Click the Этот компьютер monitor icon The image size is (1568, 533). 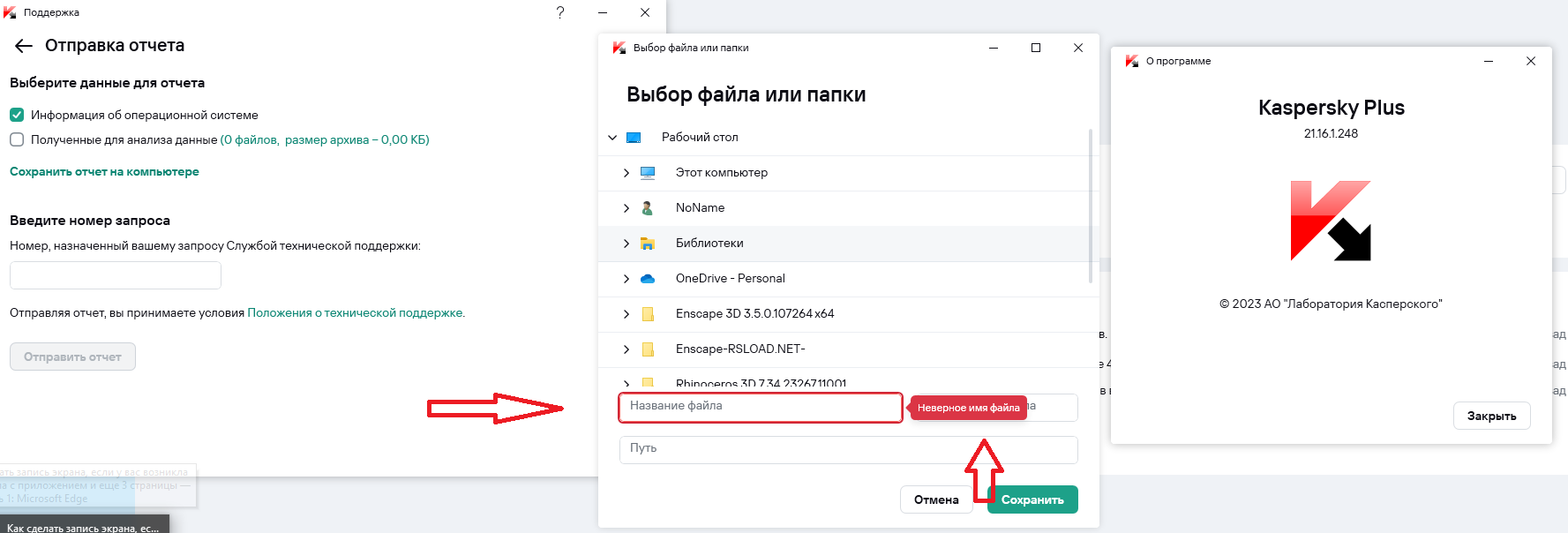pos(648,173)
